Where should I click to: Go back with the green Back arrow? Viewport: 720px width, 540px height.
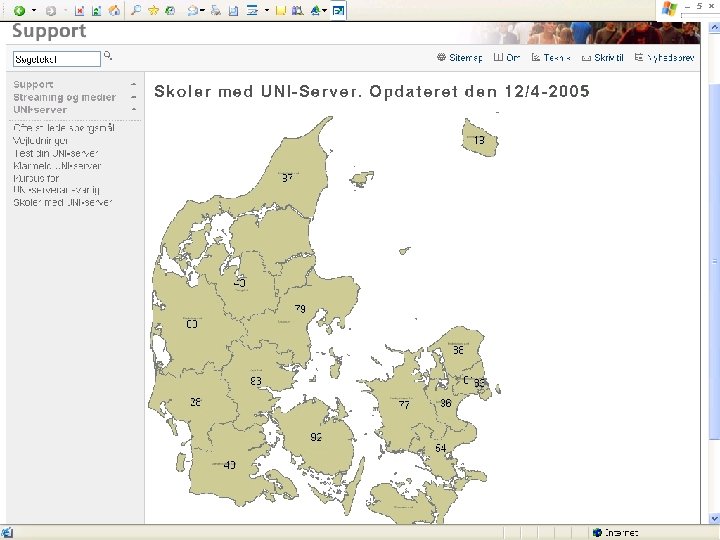click(x=19, y=10)
